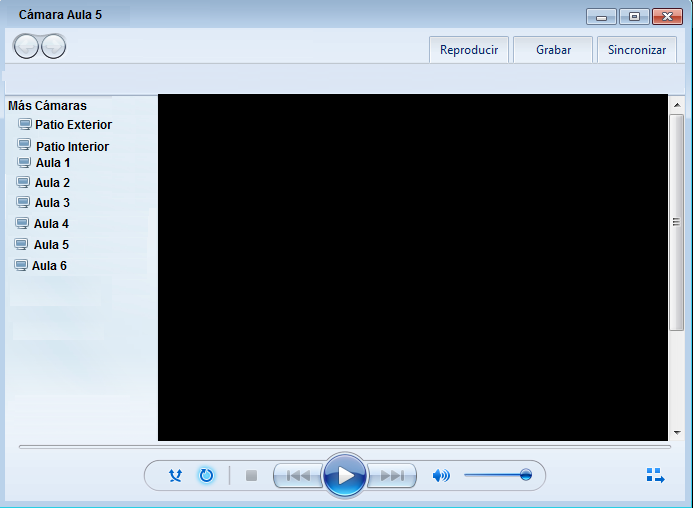Toggle shuffle mode
This screenshot has height=508, width=693.
click(x=175, y=476)
